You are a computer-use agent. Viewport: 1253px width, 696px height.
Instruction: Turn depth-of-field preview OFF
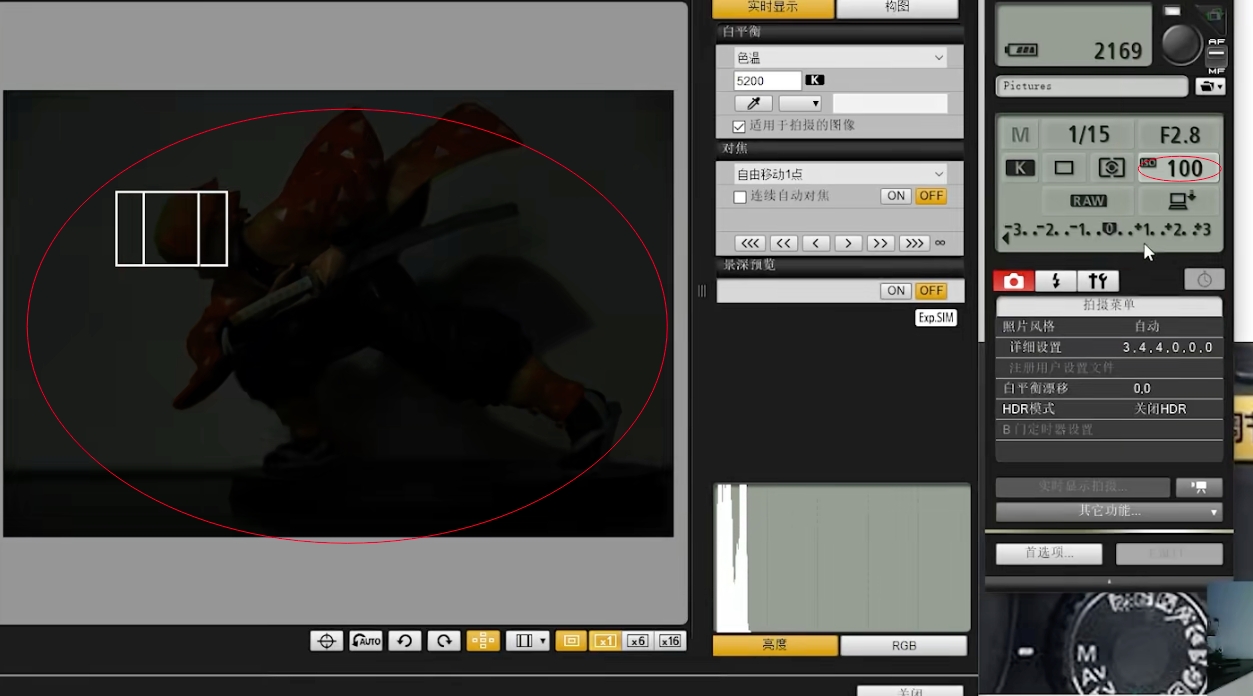pyautogui.click(x=931, y=291)
